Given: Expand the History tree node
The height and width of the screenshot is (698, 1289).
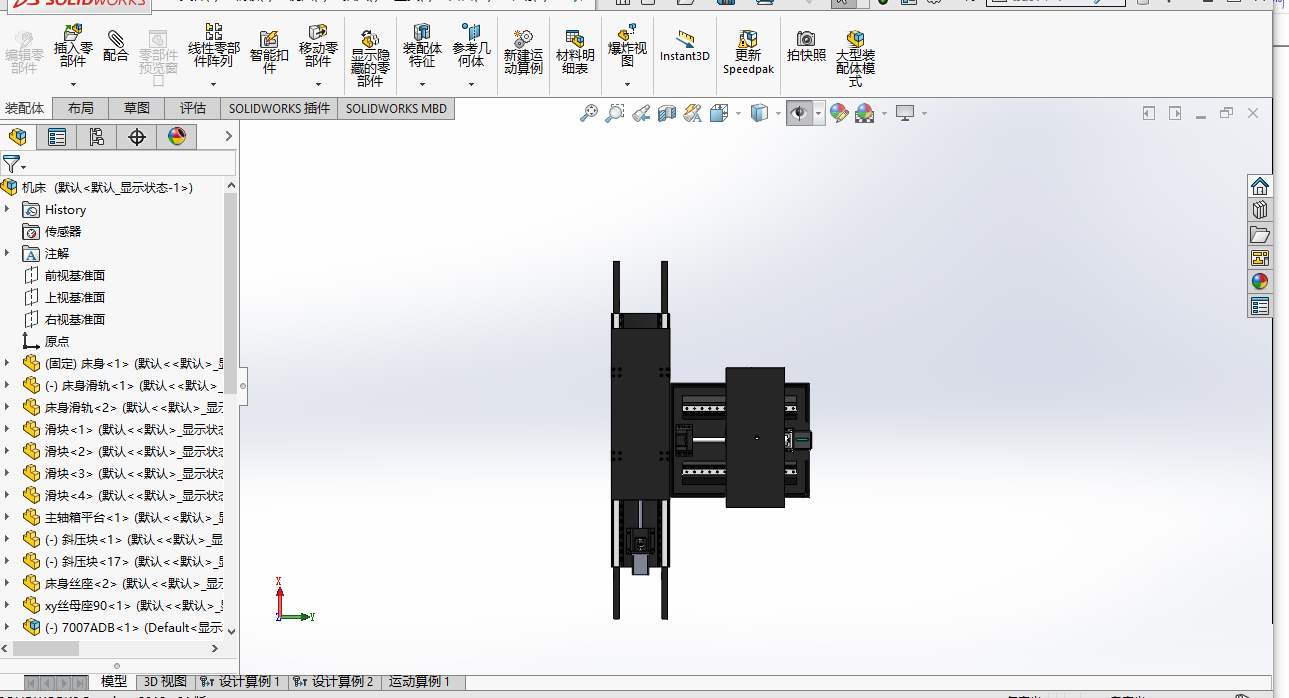Looking at the screenshot, I should click(x=7, y=209).
